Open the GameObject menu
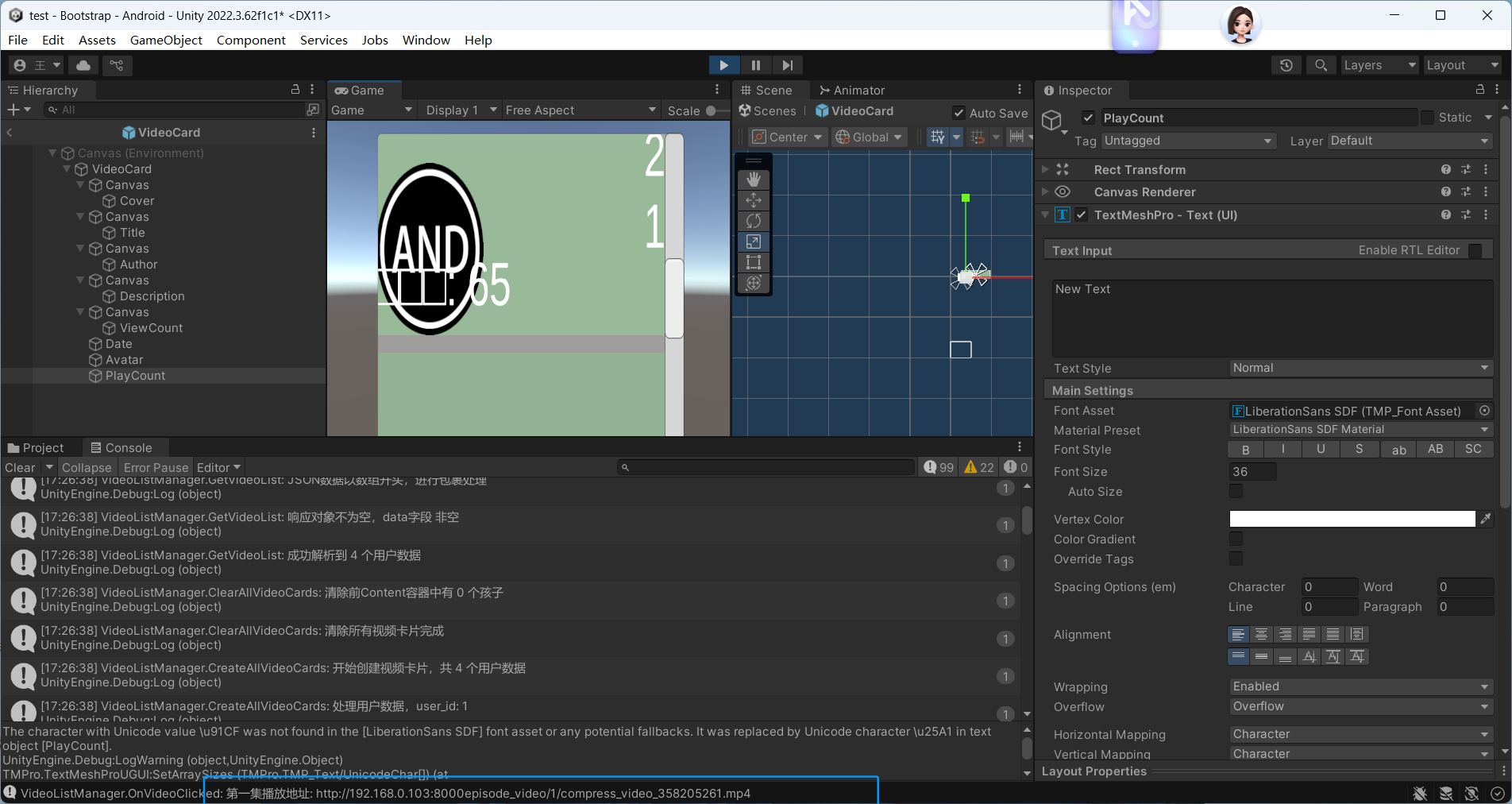Viewport: 1512px width, 804px height. pos(166,40)
